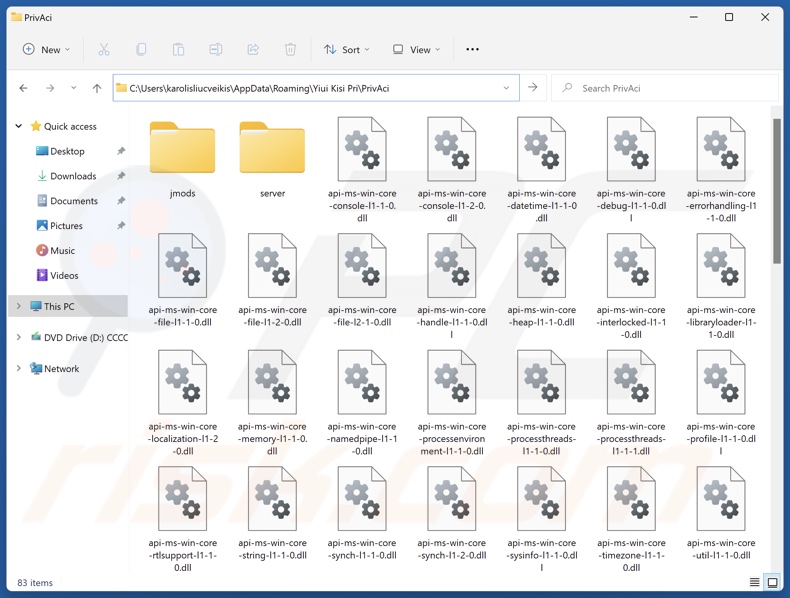
Task: Open the View dropdown menu
Action: [417, 49]
